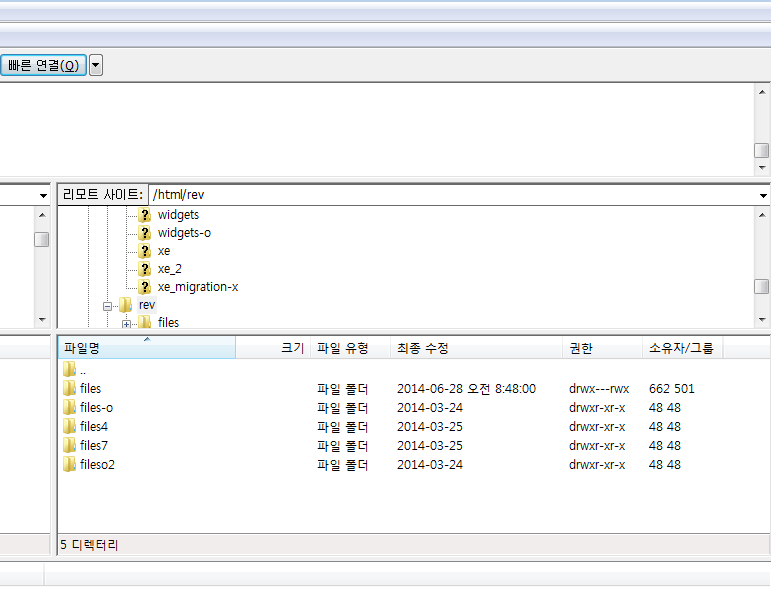Click local tree scrollbar down arrow
The height and width of the screenshot is (613, 771).
click(x=42, y=320)
